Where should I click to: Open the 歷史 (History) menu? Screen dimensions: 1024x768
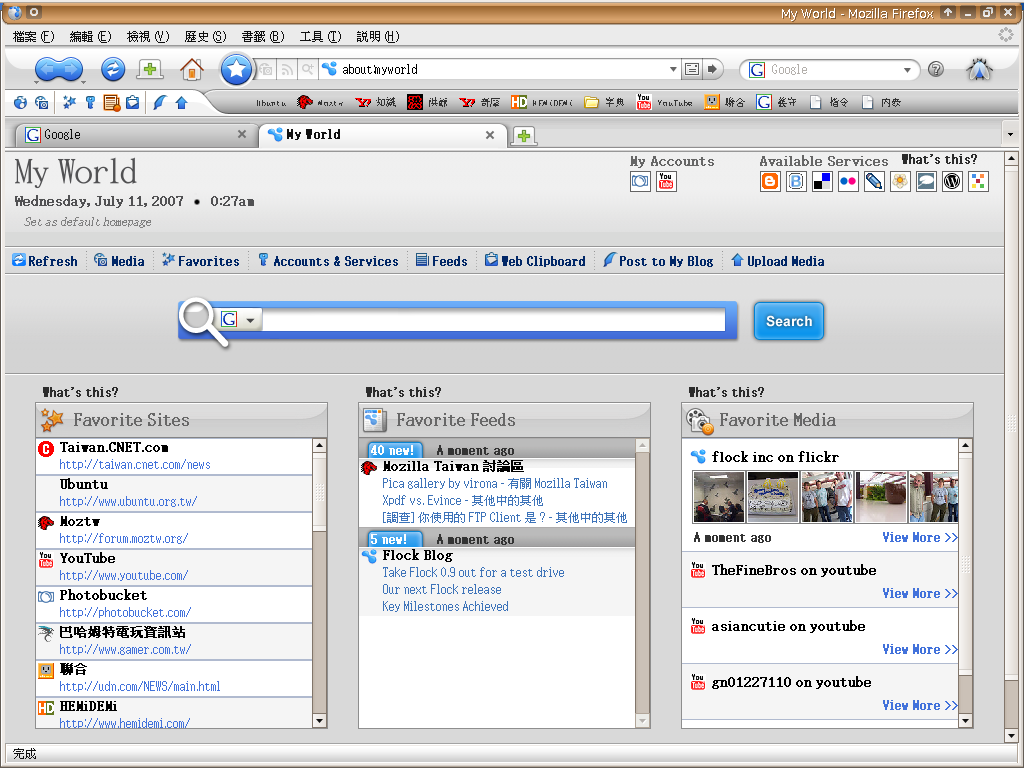point(205,37)
